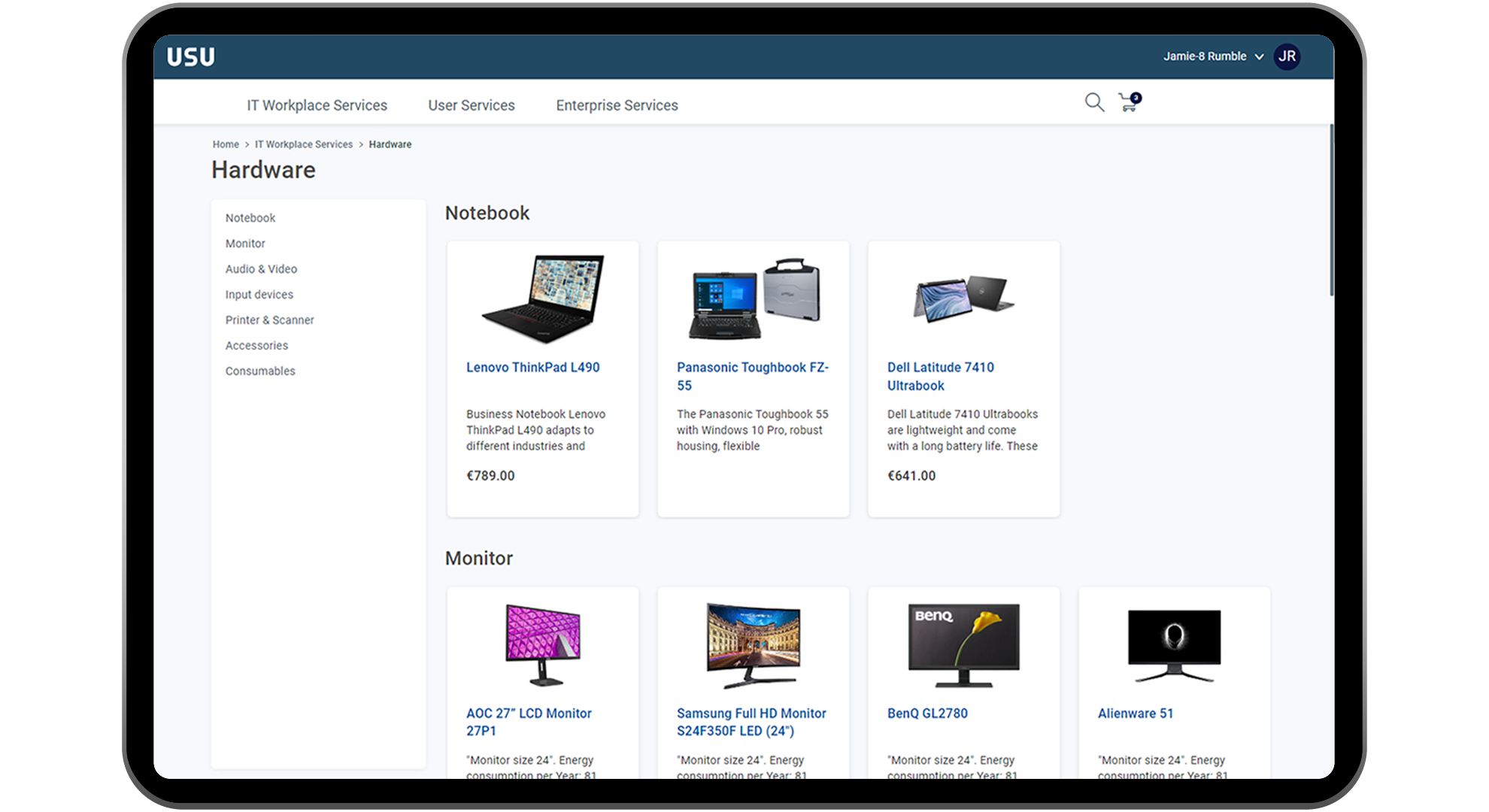Screen dimensions: 1489x812
Task: Expand the Audio & Video sidebar category
Action: (261, 268)
